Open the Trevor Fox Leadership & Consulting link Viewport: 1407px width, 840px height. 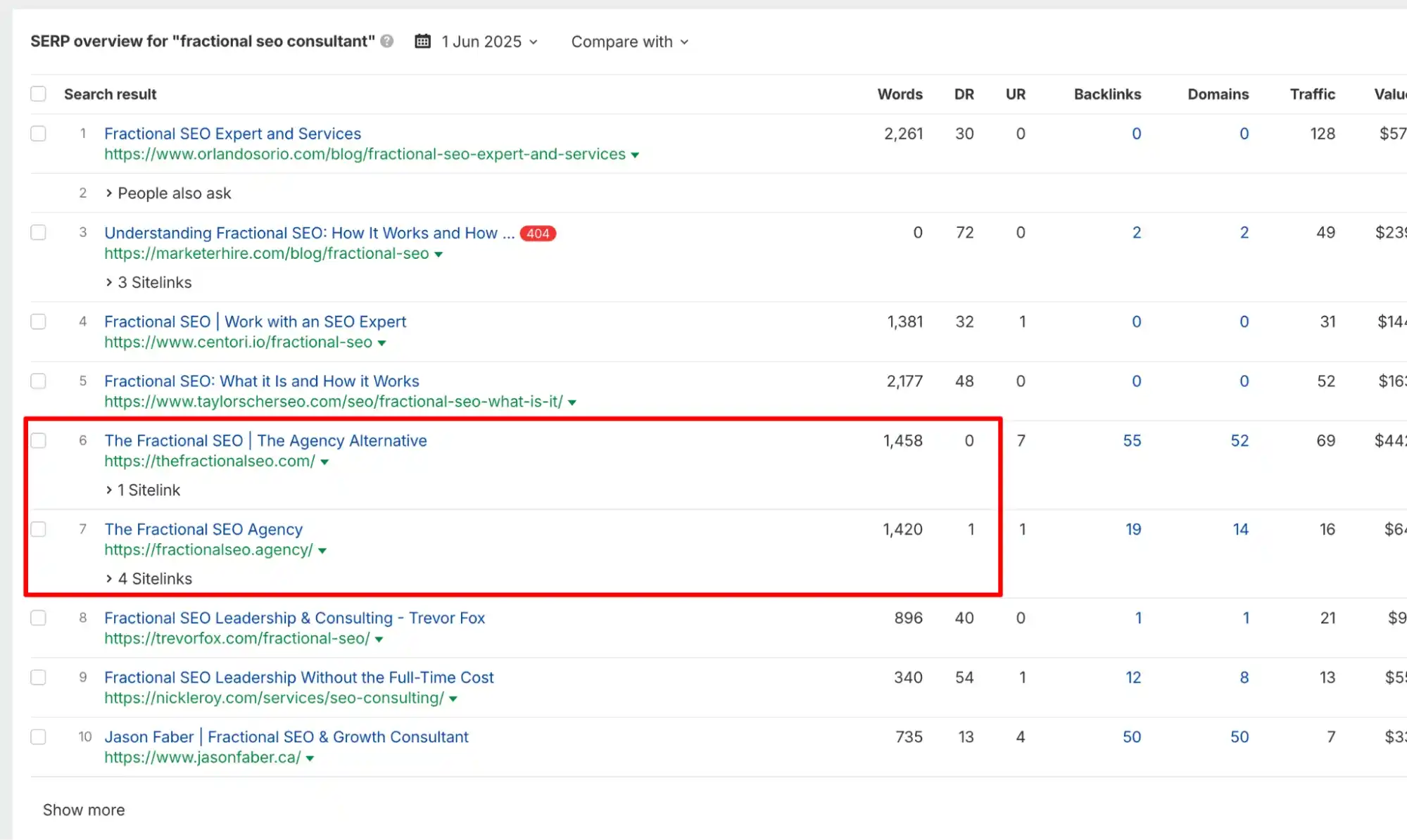(x=294, y=618)
